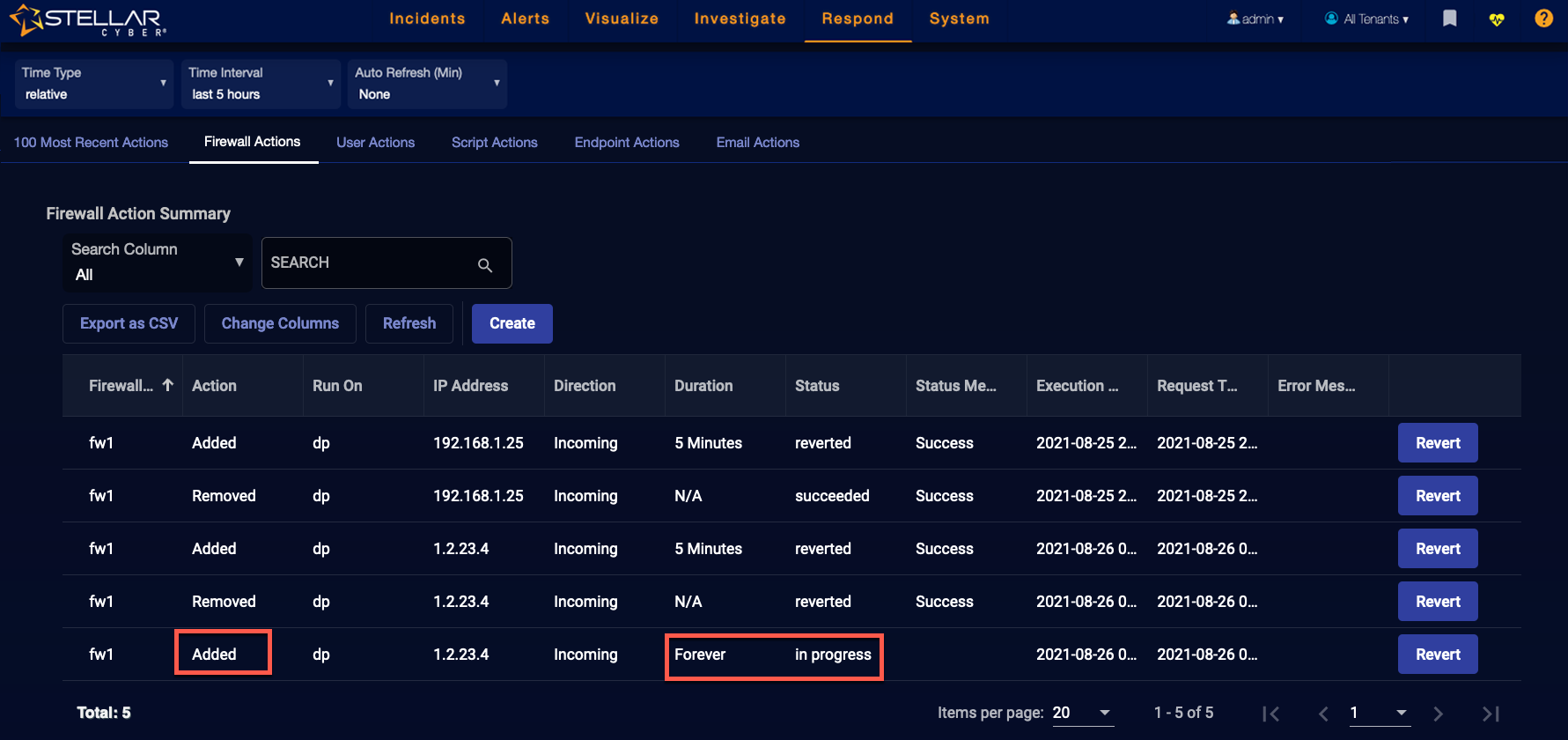Click the search magnifier icon
Image resolution: width=1568 pixels, height=740 pixels.
(485, 264)
